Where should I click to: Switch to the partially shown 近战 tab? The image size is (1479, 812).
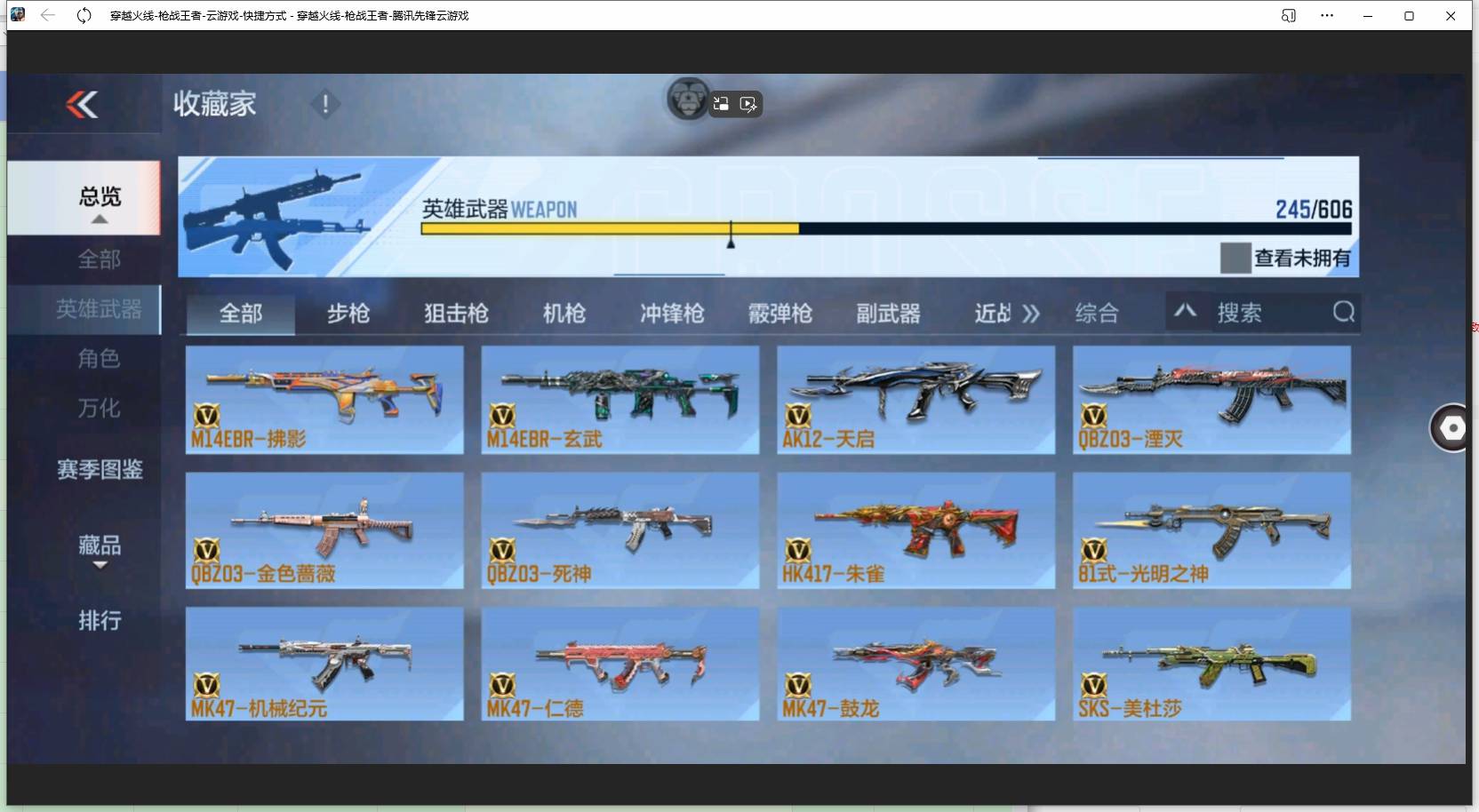point(993,314)
